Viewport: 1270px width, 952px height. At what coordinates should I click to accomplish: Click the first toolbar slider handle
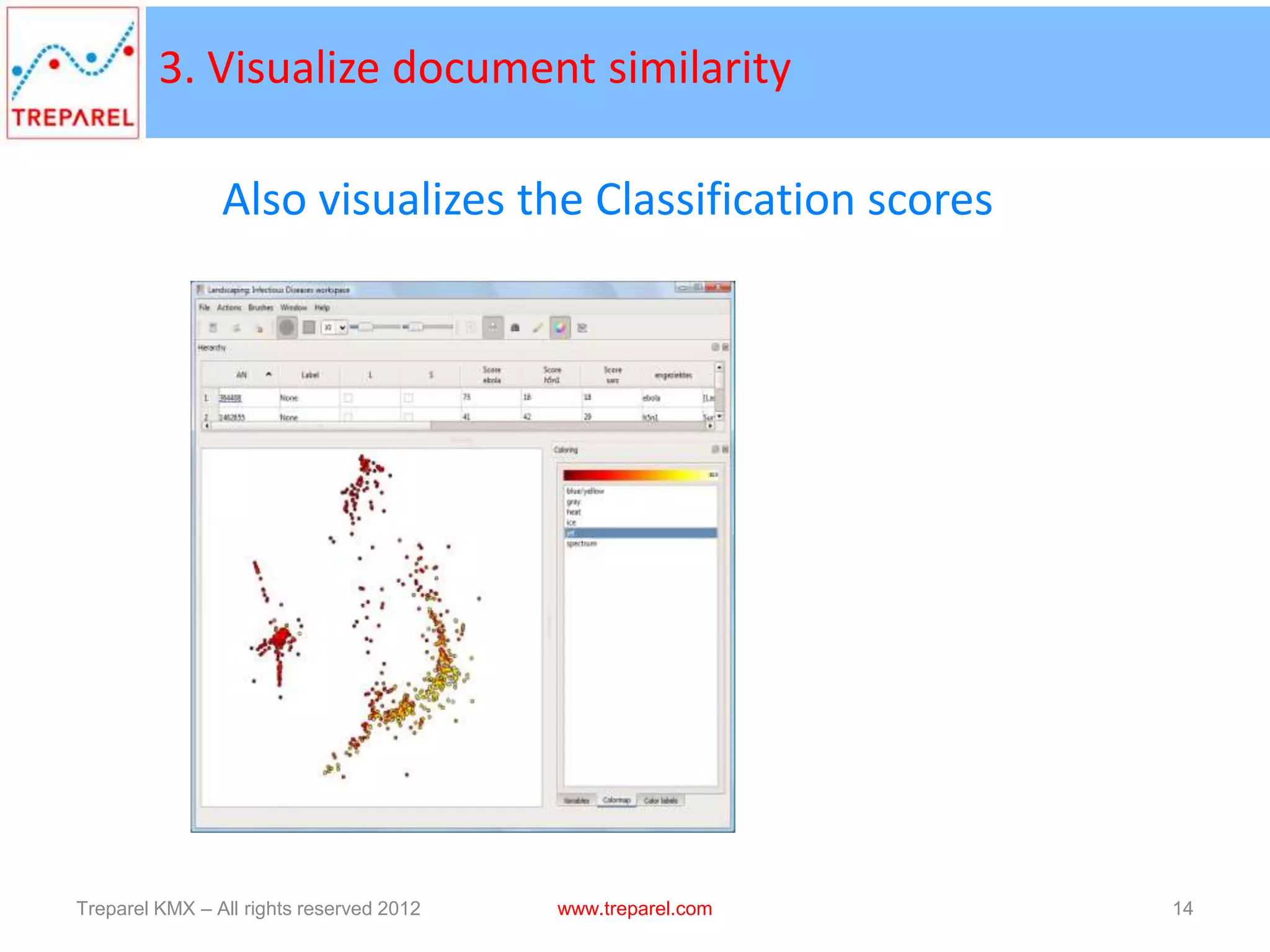click(x=366, y=327)
